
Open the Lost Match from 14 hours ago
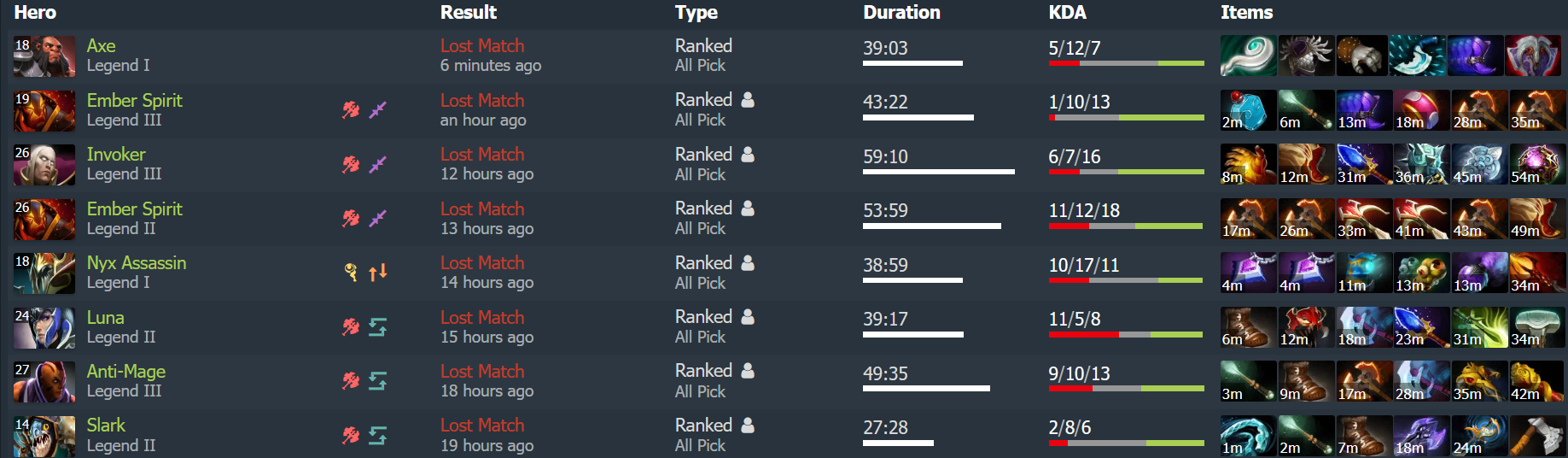482,263
